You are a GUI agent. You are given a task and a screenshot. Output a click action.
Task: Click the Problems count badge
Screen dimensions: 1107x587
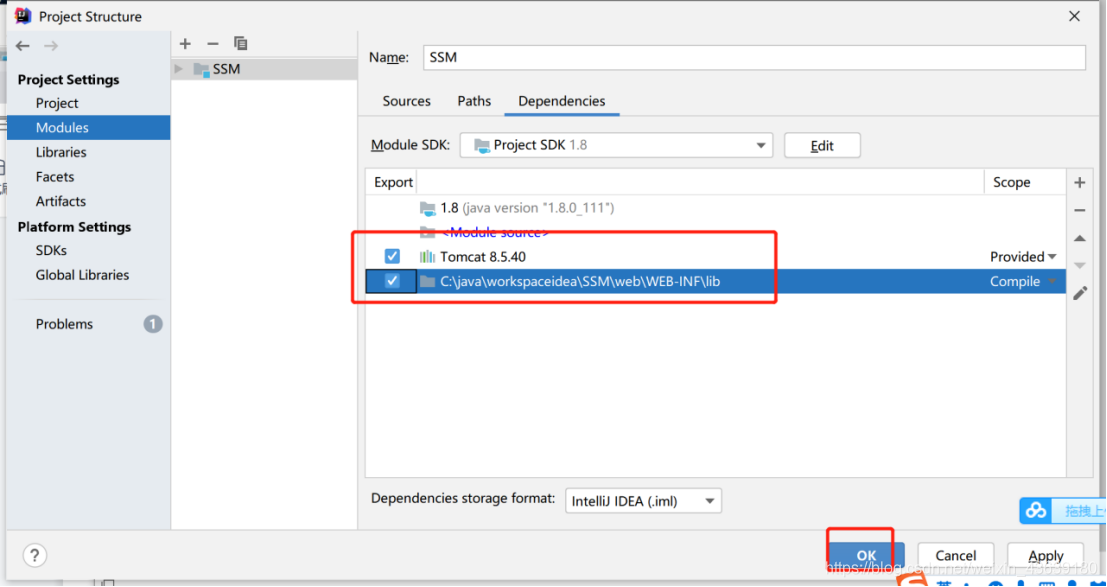153,324
